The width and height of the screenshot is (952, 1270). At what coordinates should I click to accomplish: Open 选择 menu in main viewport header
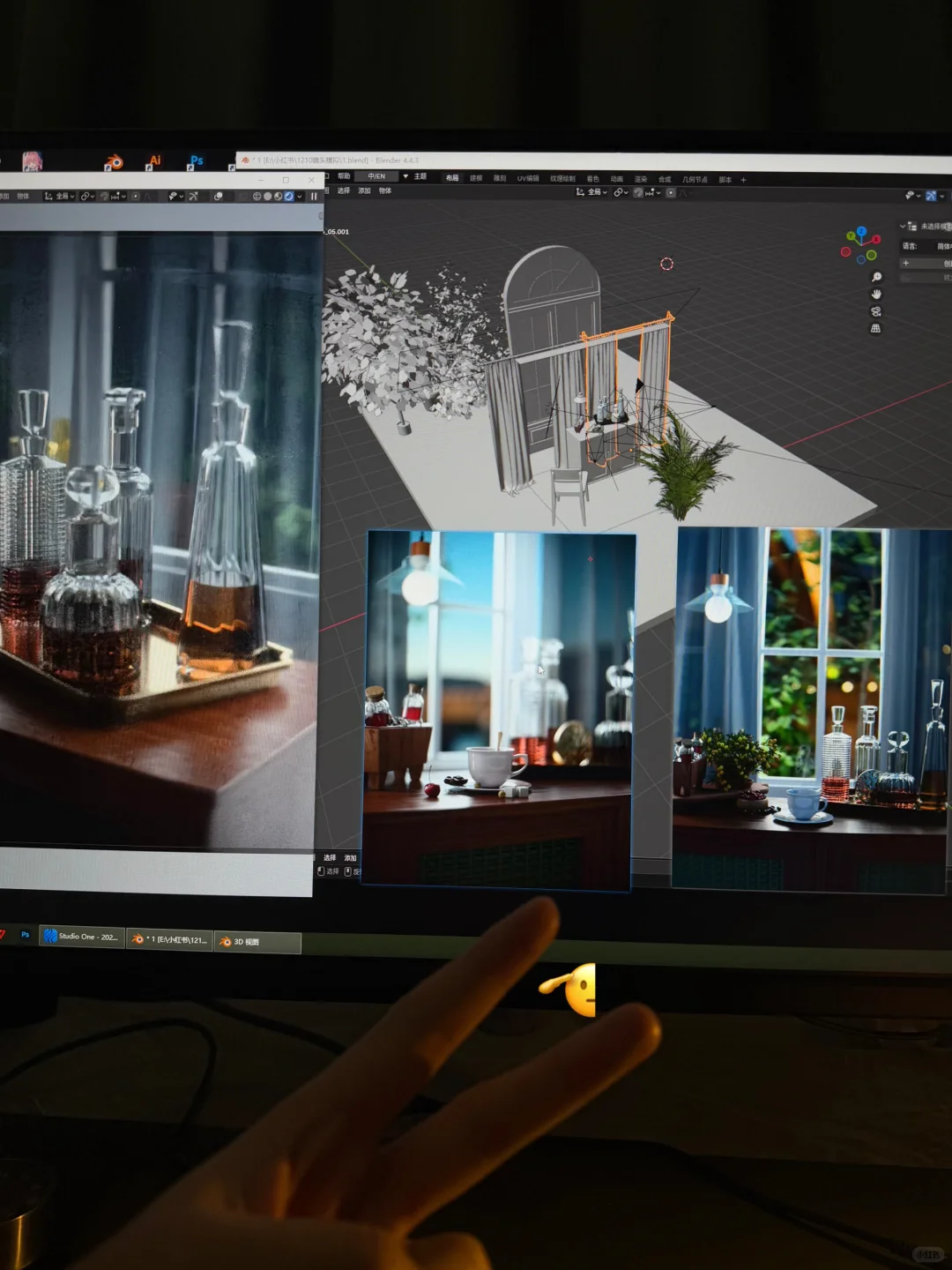point(344,190)
